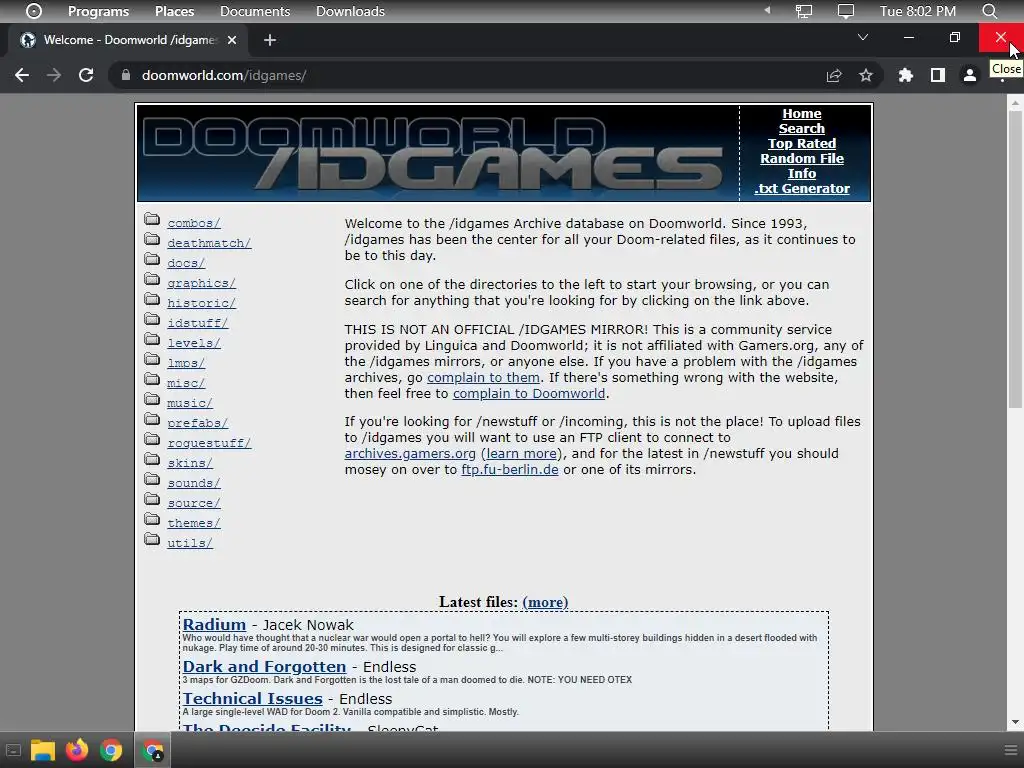Viewport: 1024px width, 768px height.
Task: Open the combos/ directory link
Action: pyautogui.click(x=194, y=223)
